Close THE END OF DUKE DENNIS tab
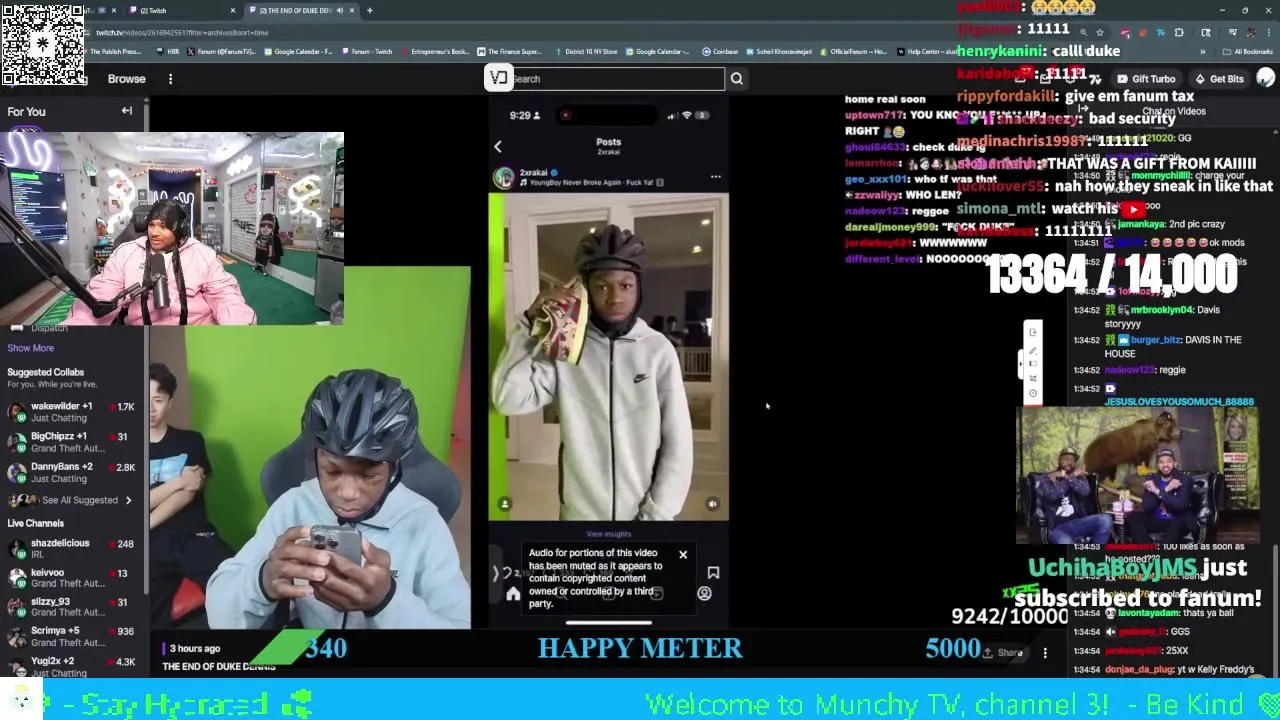Image resolution: width=1280 pixels, height=720 pixels. [351, 10]
